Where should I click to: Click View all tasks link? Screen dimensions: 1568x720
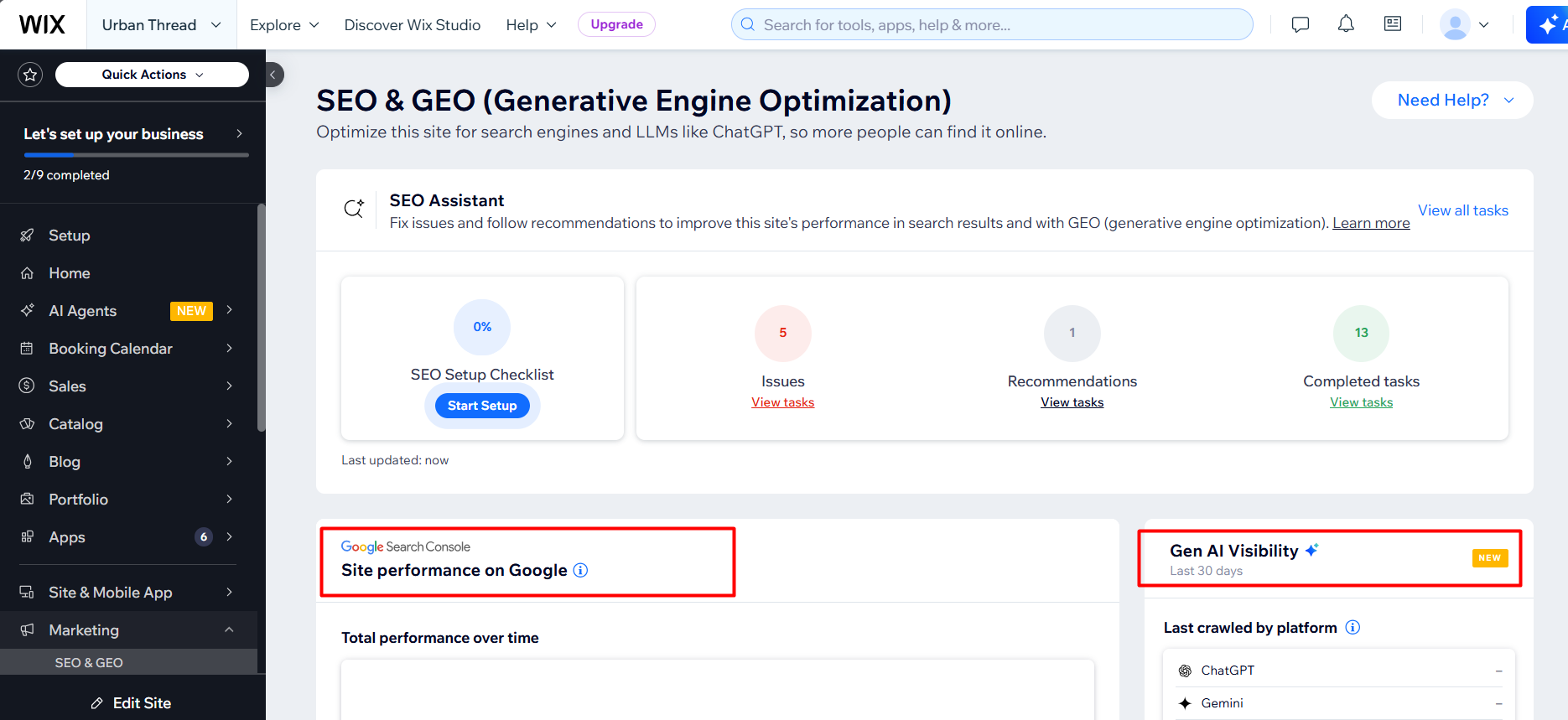[x=1463, y=210]
